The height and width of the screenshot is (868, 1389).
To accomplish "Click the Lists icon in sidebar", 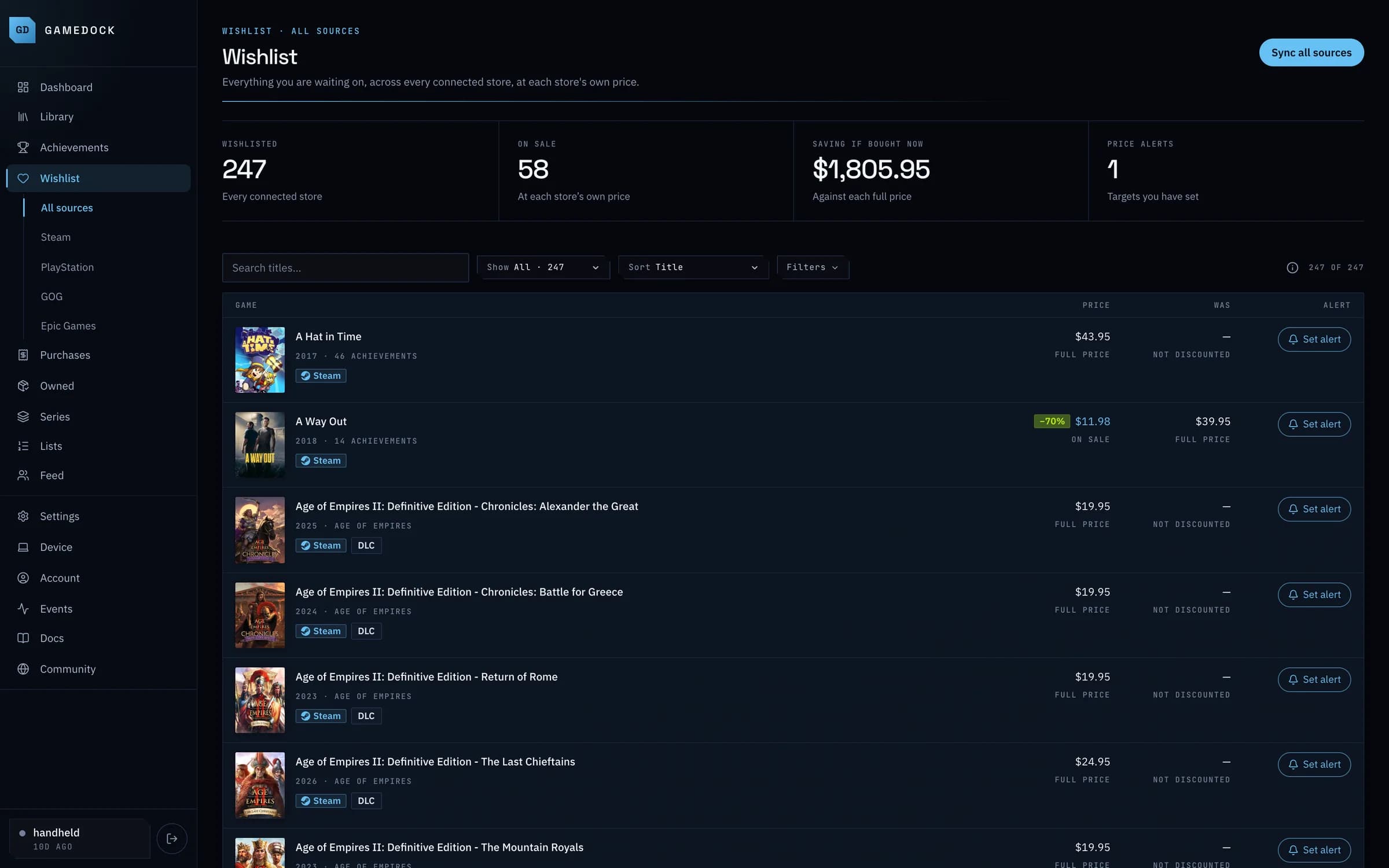I will (23, 446).
